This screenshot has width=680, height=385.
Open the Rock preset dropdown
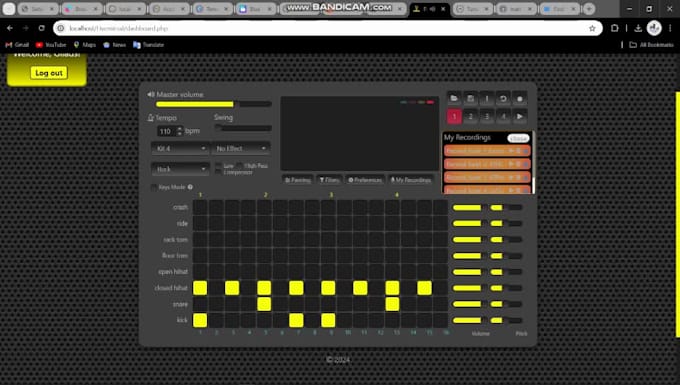tap(180, 169)
